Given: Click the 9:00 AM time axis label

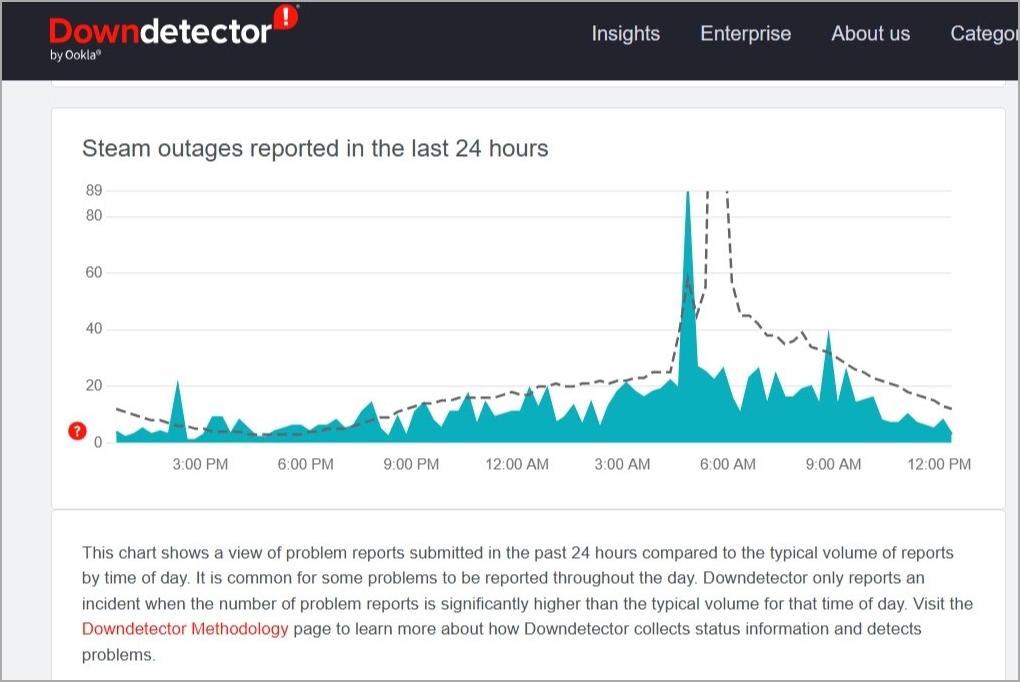Looking at the screenshot, I should point(833,464).
